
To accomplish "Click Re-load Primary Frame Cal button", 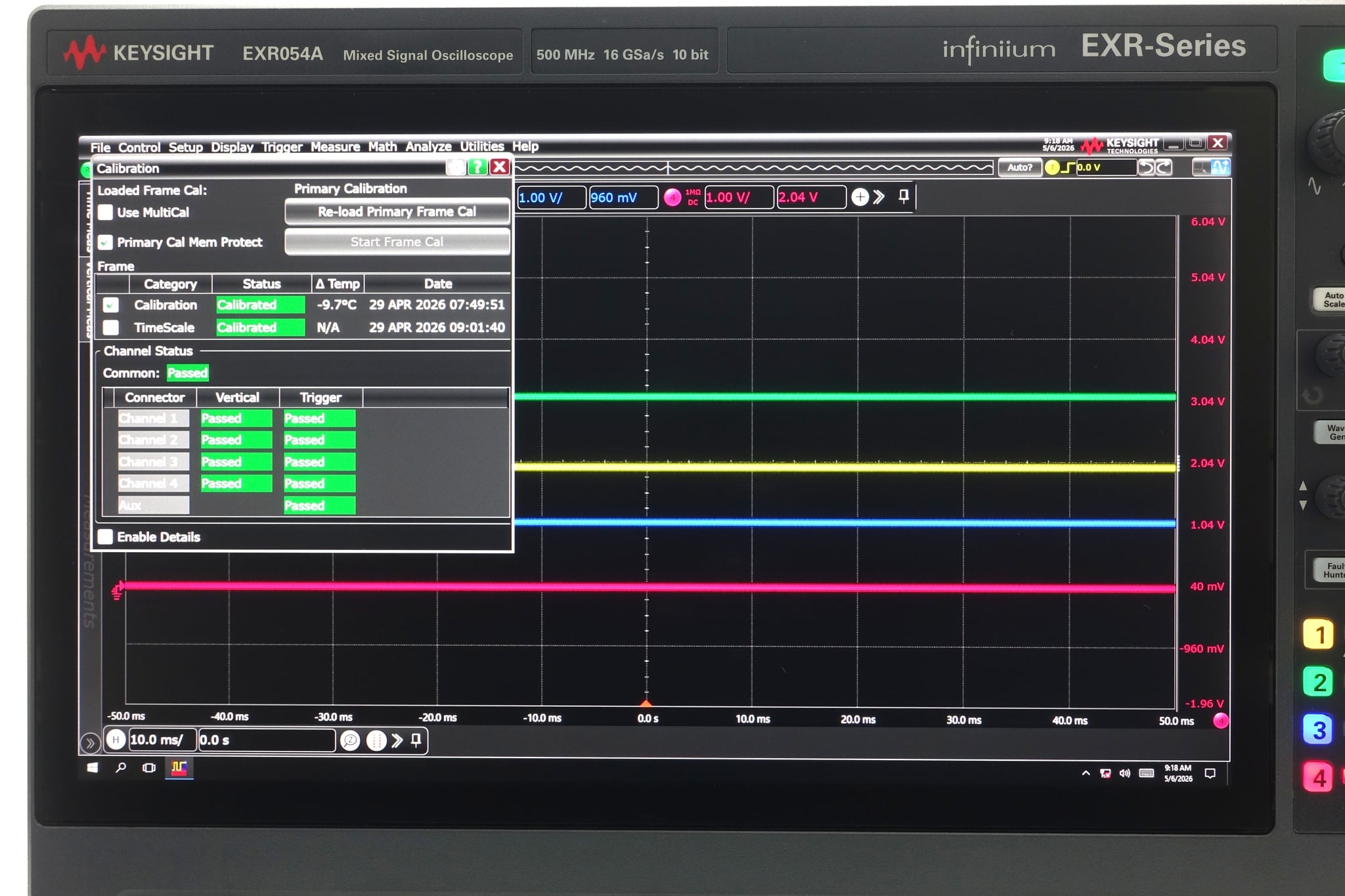I will pyautogui.click(x=397, y=211).
